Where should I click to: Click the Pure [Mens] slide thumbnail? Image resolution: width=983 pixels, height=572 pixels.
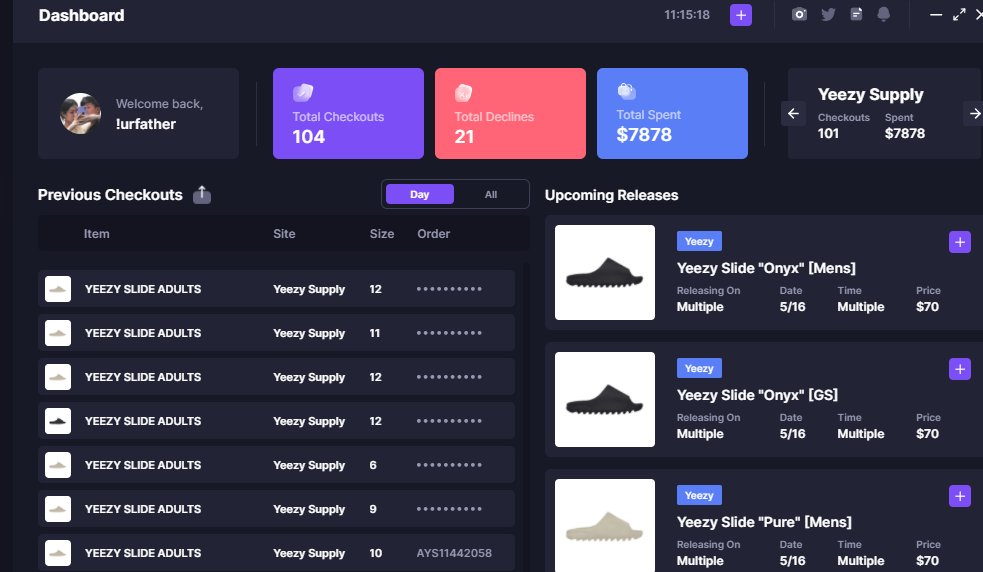click(605, 526)
